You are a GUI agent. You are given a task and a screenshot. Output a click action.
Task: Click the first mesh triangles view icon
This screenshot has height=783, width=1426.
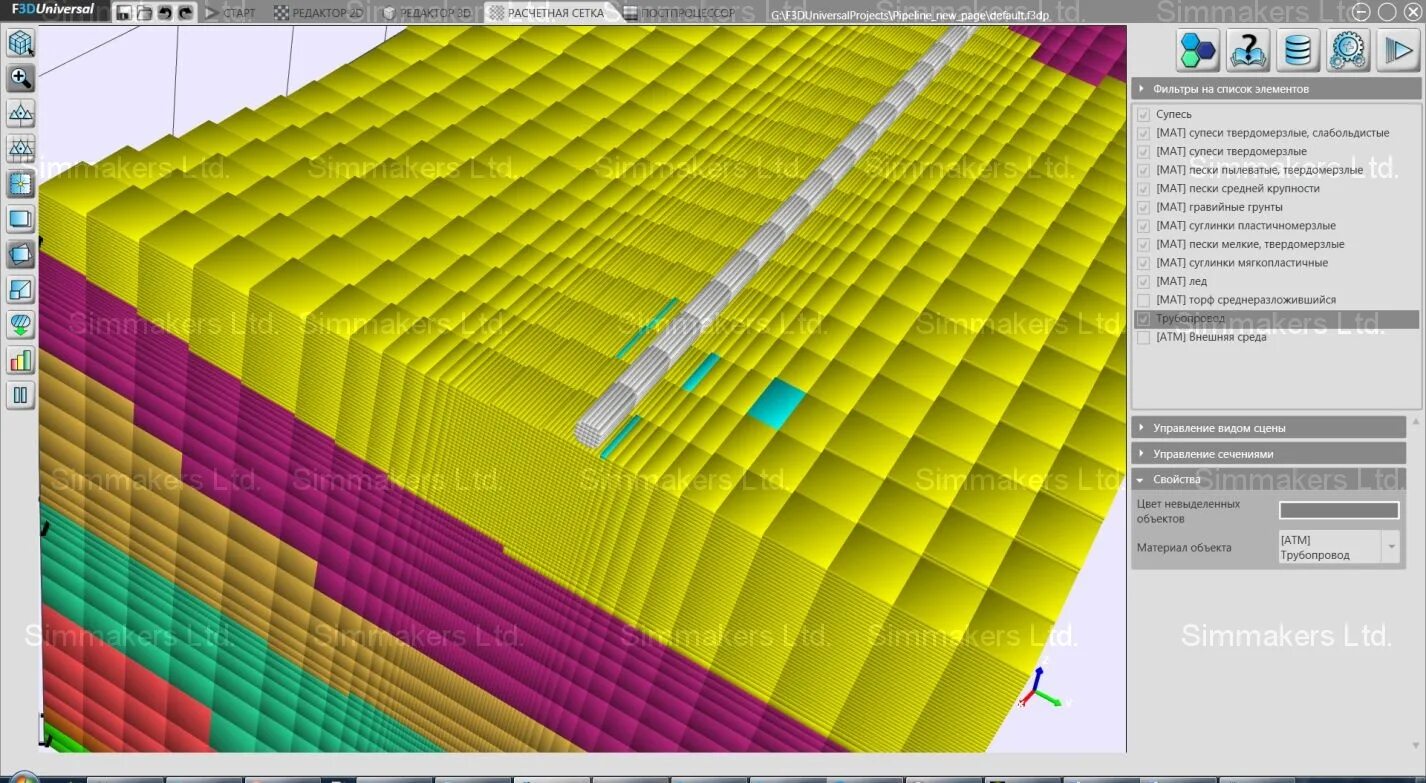(21, 113)
